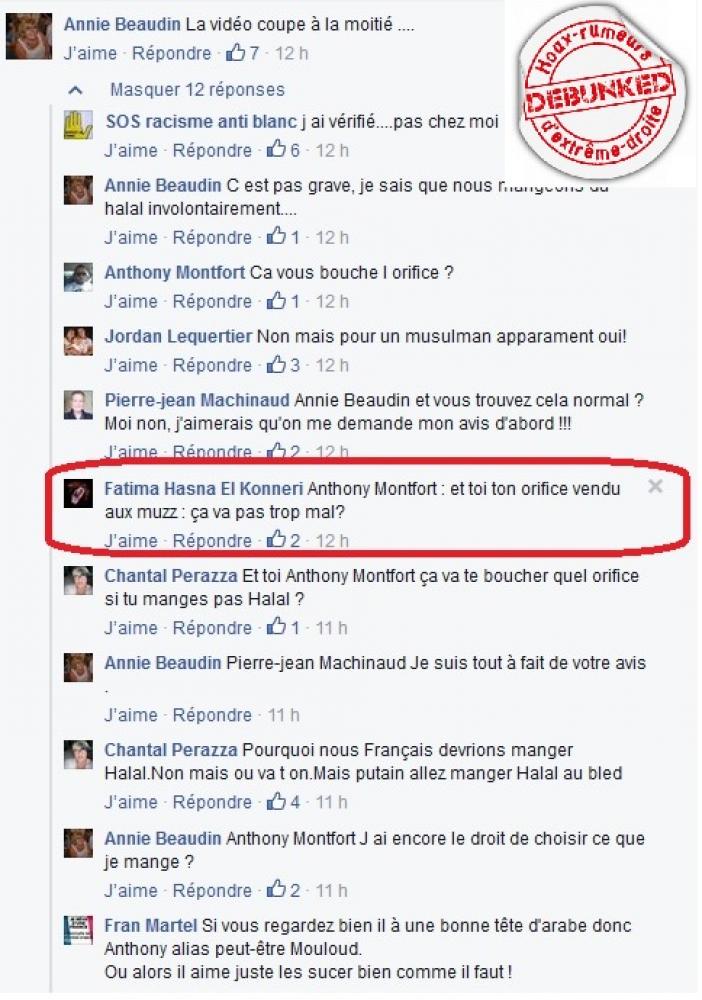Click the Debunked stamp image
Viewport: 702px width, 1000px height.
(601, 91)
